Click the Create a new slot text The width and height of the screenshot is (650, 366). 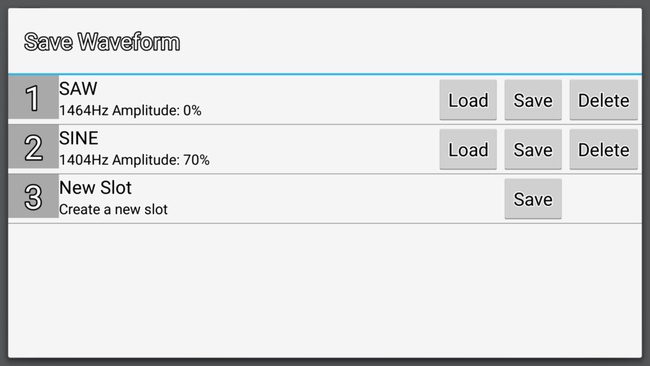[x=113, y=209]
